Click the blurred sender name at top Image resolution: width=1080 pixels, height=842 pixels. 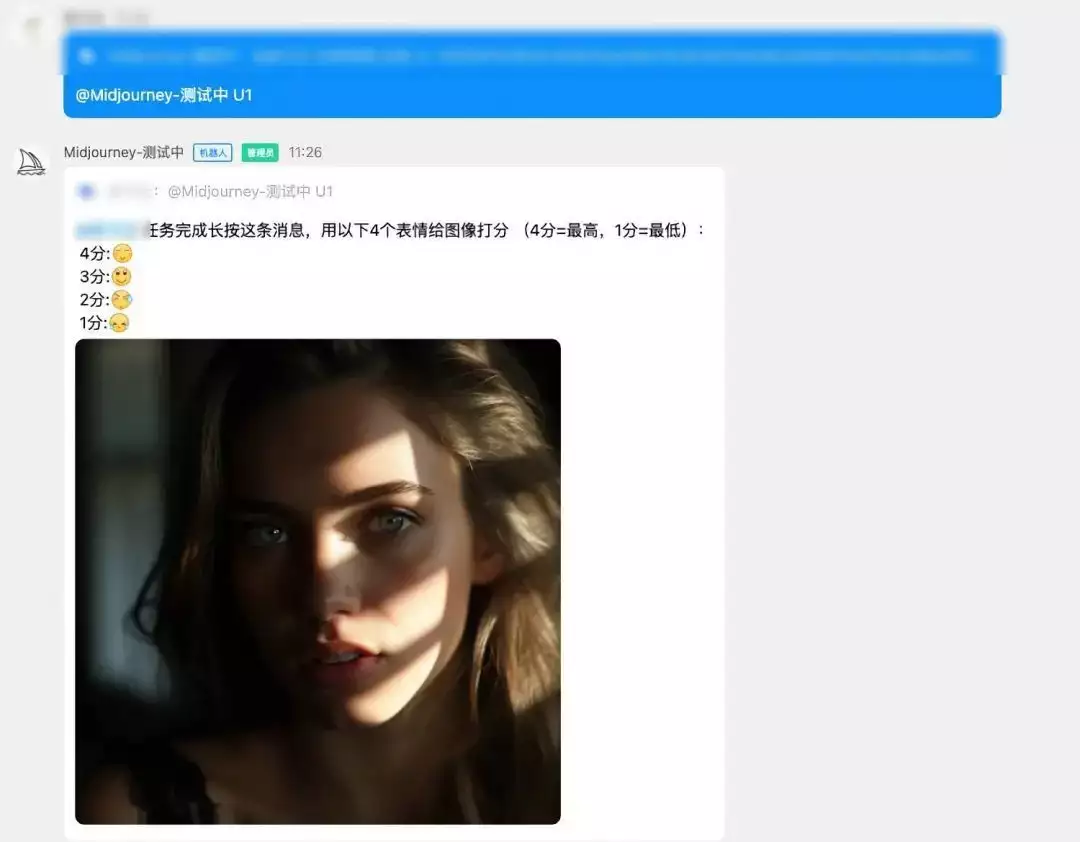pos(85,18)
